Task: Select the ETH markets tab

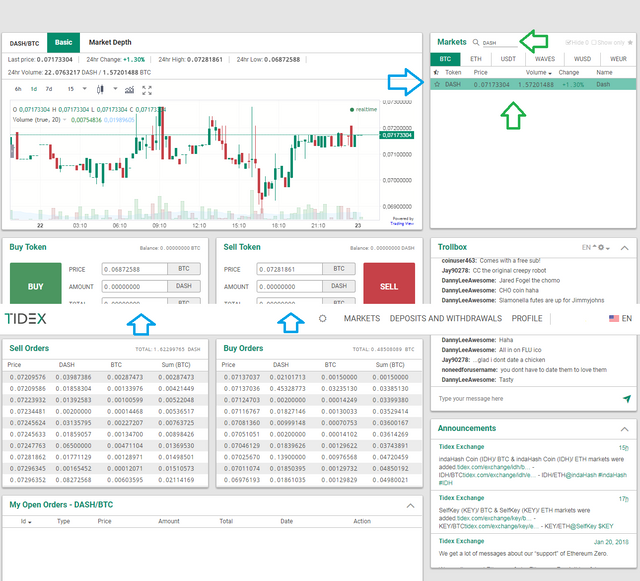Action: (476, 59)
